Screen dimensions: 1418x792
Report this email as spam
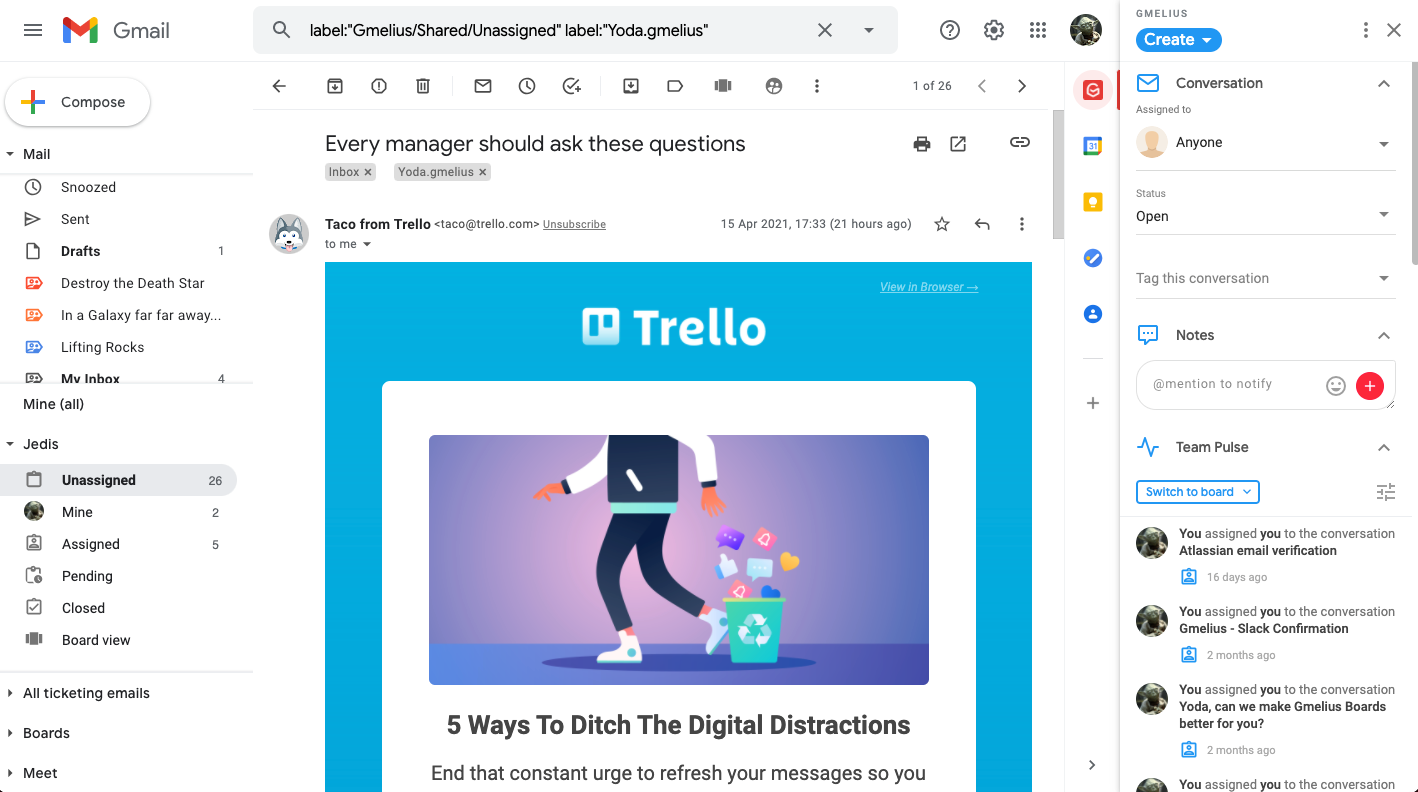379,86
